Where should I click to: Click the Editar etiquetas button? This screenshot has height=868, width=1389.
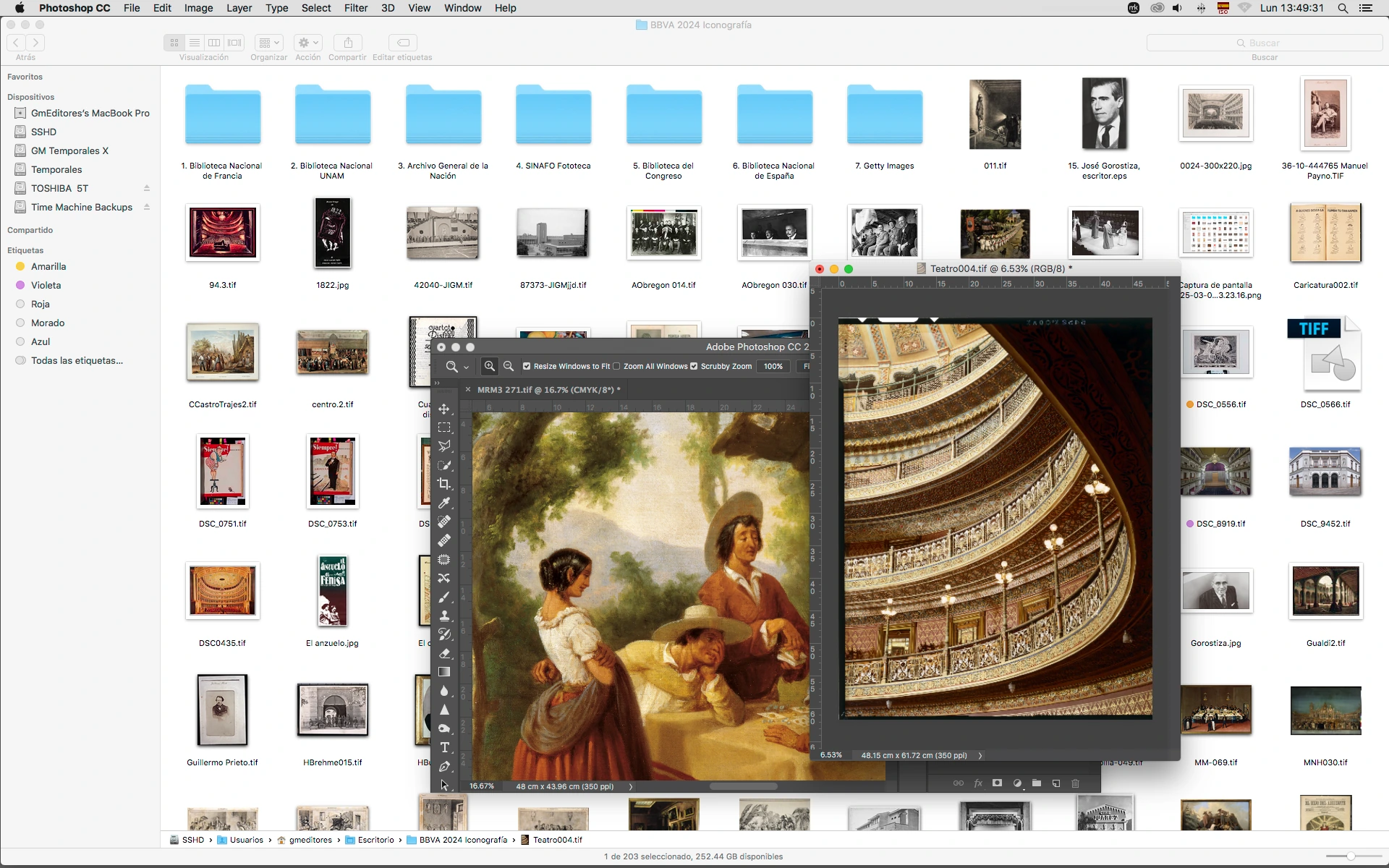(403, 43)
